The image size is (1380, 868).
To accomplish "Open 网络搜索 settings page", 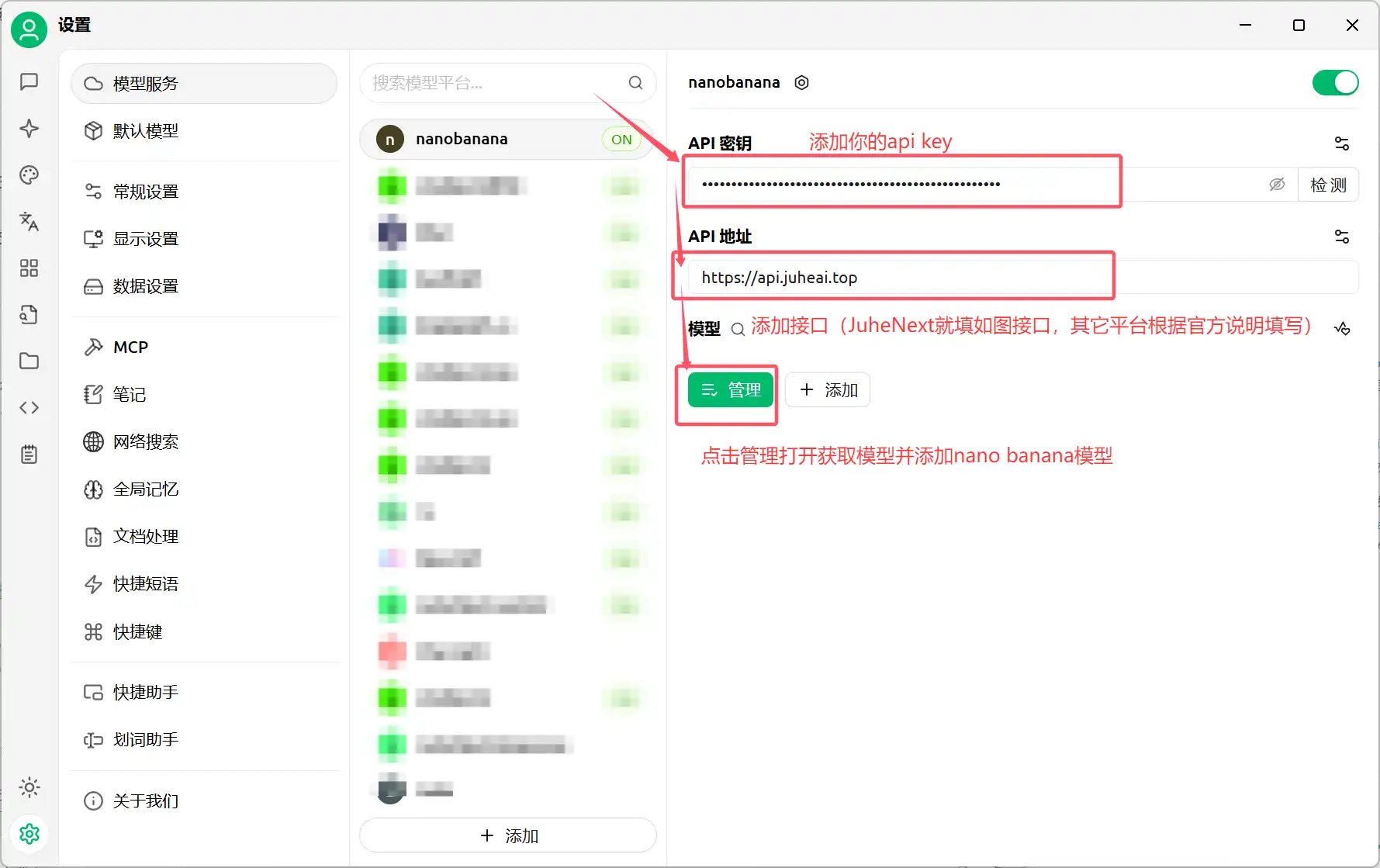I will click(x=204, y=441).
